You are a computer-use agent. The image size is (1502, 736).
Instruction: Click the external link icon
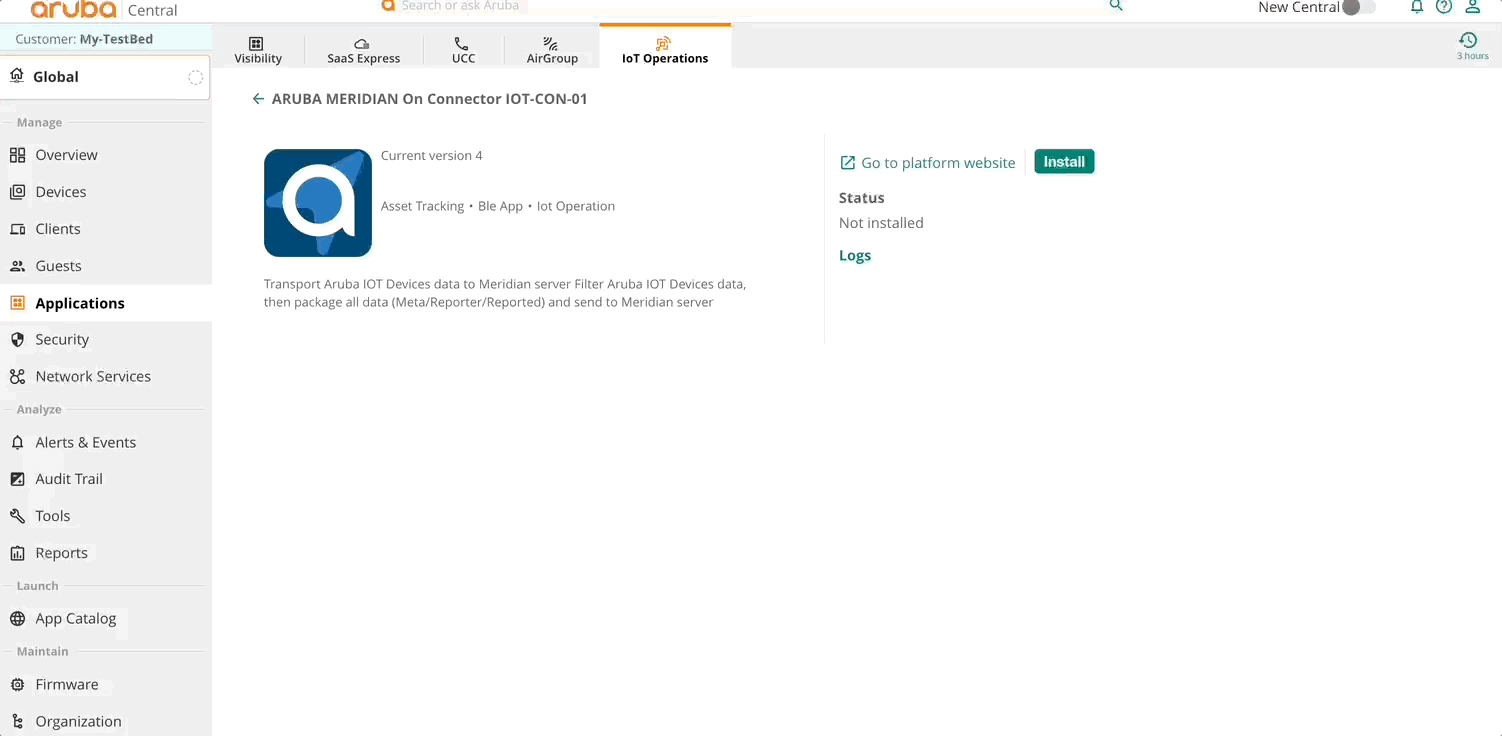pyautogui.click(x=847, y=162)
